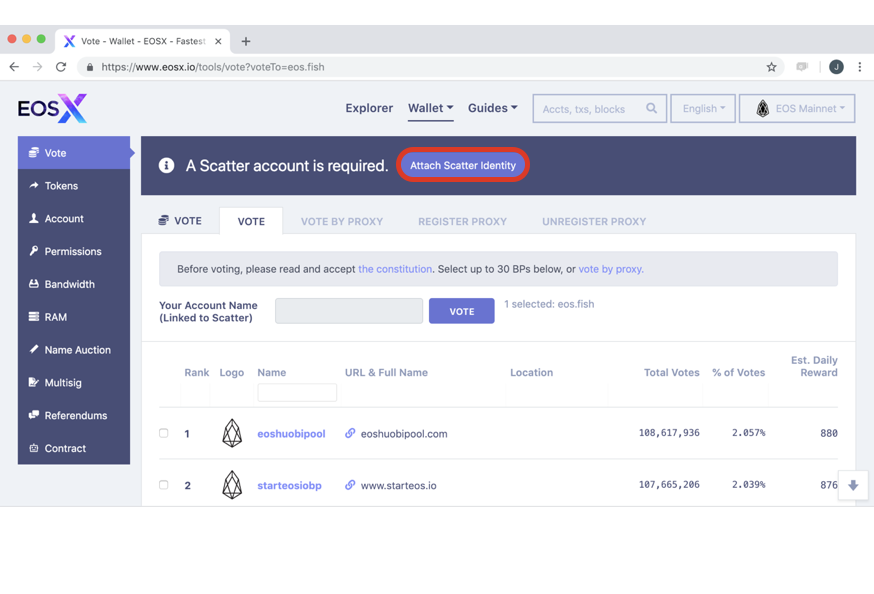This screenshot has width=874, height=594.
Task: Click Attach Scatter Identity button
Action: point(463,165)
